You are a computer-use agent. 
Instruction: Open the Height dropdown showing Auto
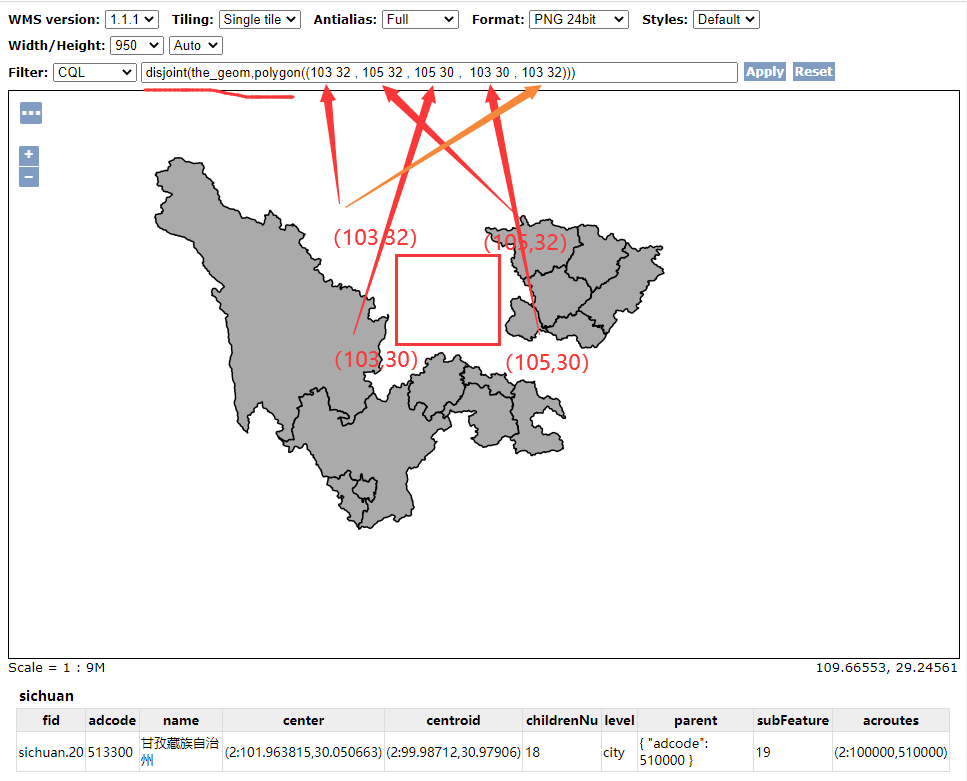coord(194,45)
